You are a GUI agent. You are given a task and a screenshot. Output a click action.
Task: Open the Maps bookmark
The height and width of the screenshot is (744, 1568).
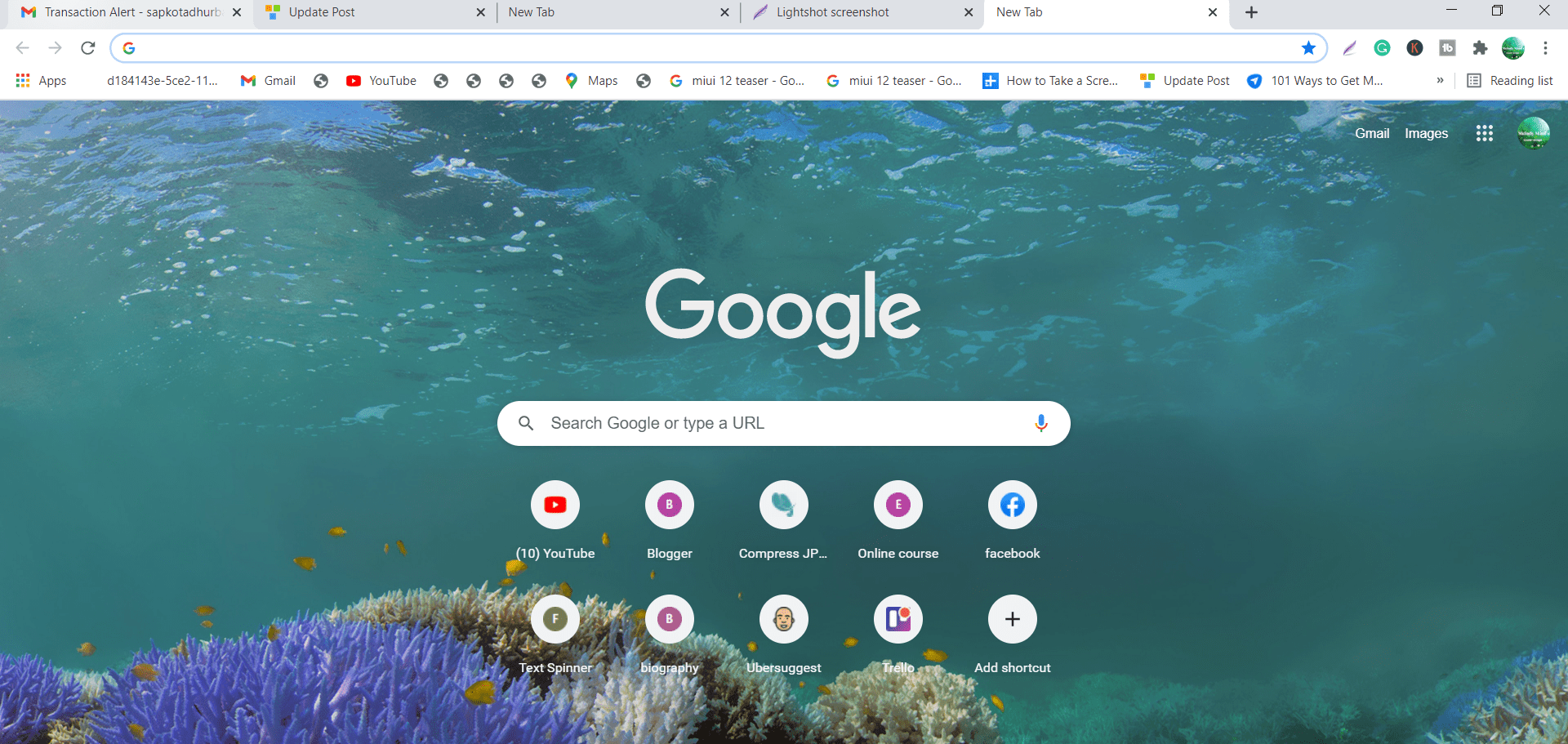591,81
